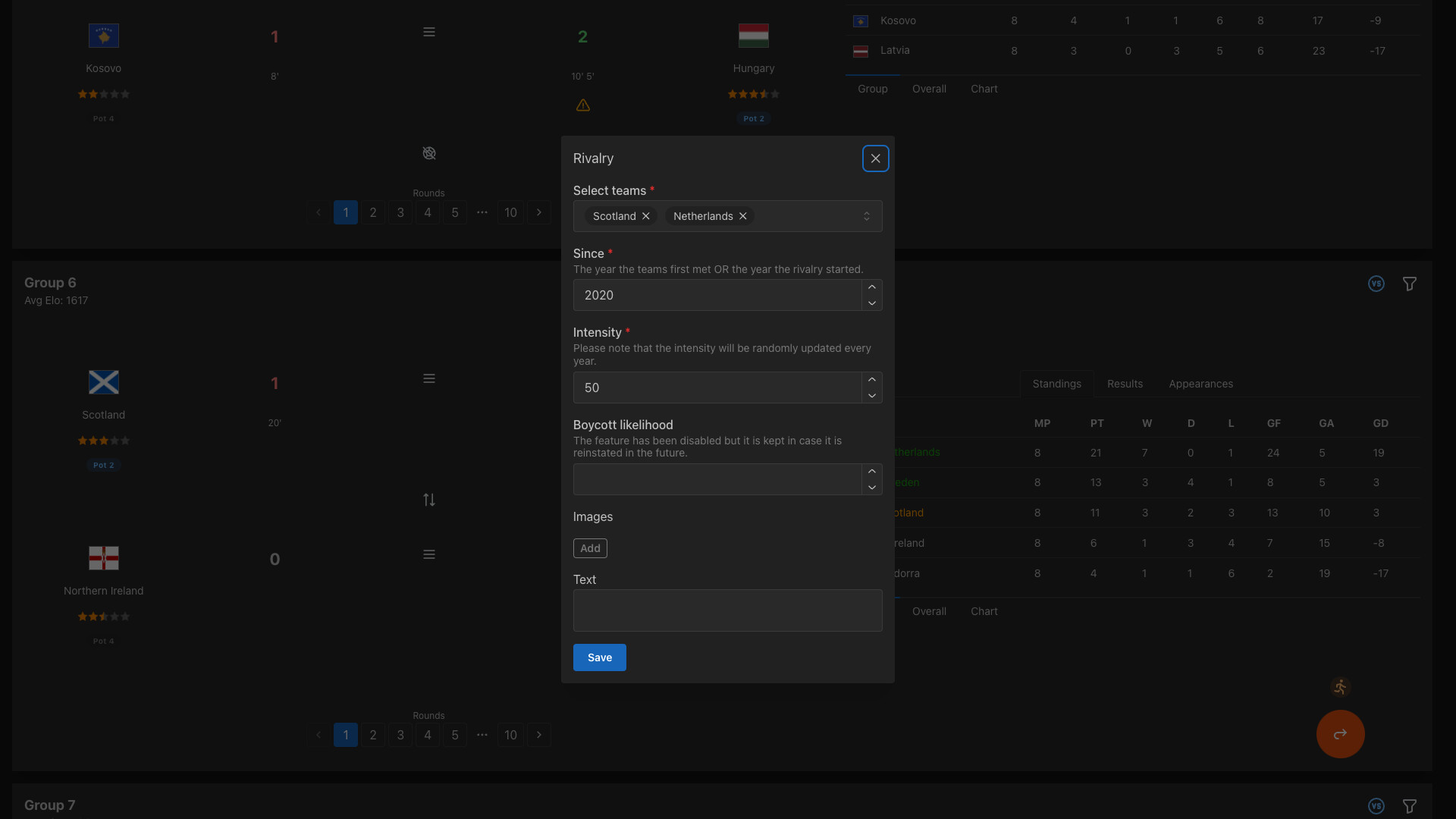Image resolution: width=1456 pixels, height=819 pixels.
Task: Switch to the Results tab
Action: coord(1124,384)
